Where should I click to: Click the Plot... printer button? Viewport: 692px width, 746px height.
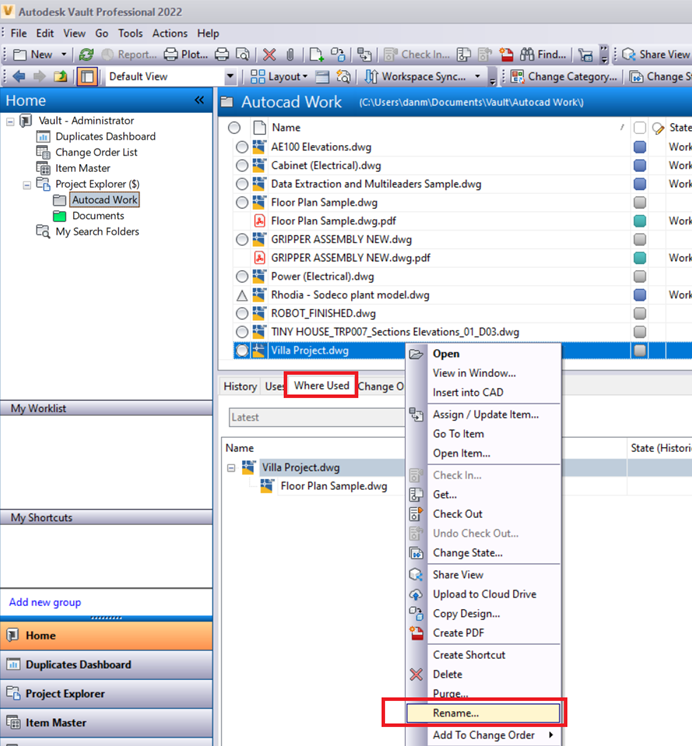coord(186,55)
